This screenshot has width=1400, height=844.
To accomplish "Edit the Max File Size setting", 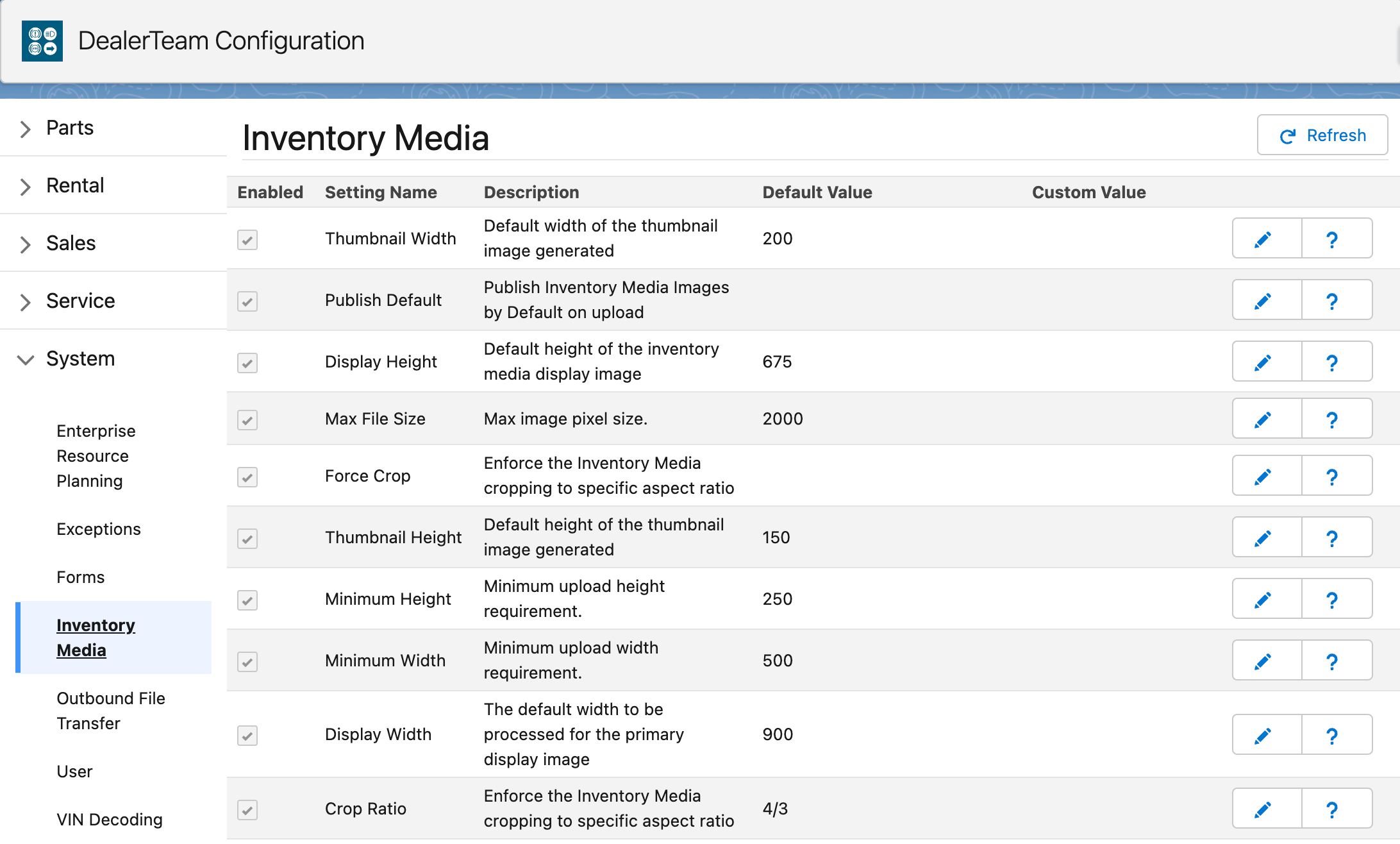I will tap(1267, 419).
